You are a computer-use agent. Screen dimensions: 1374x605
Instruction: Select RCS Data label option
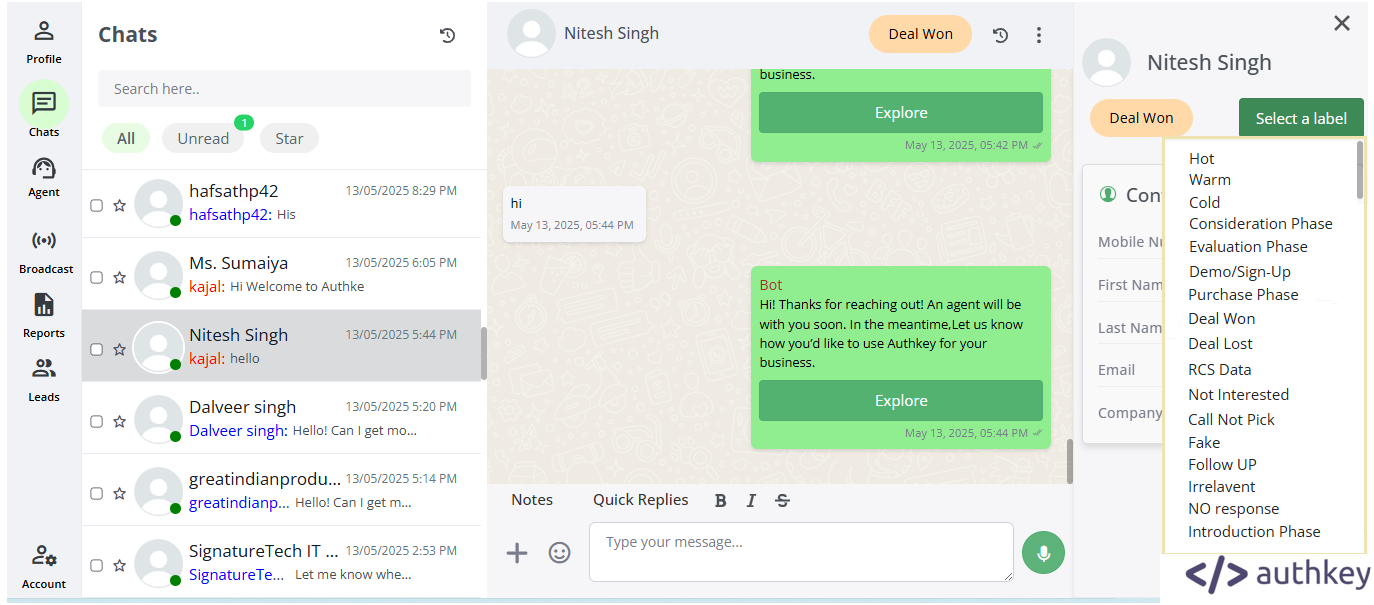[1220, 370]
